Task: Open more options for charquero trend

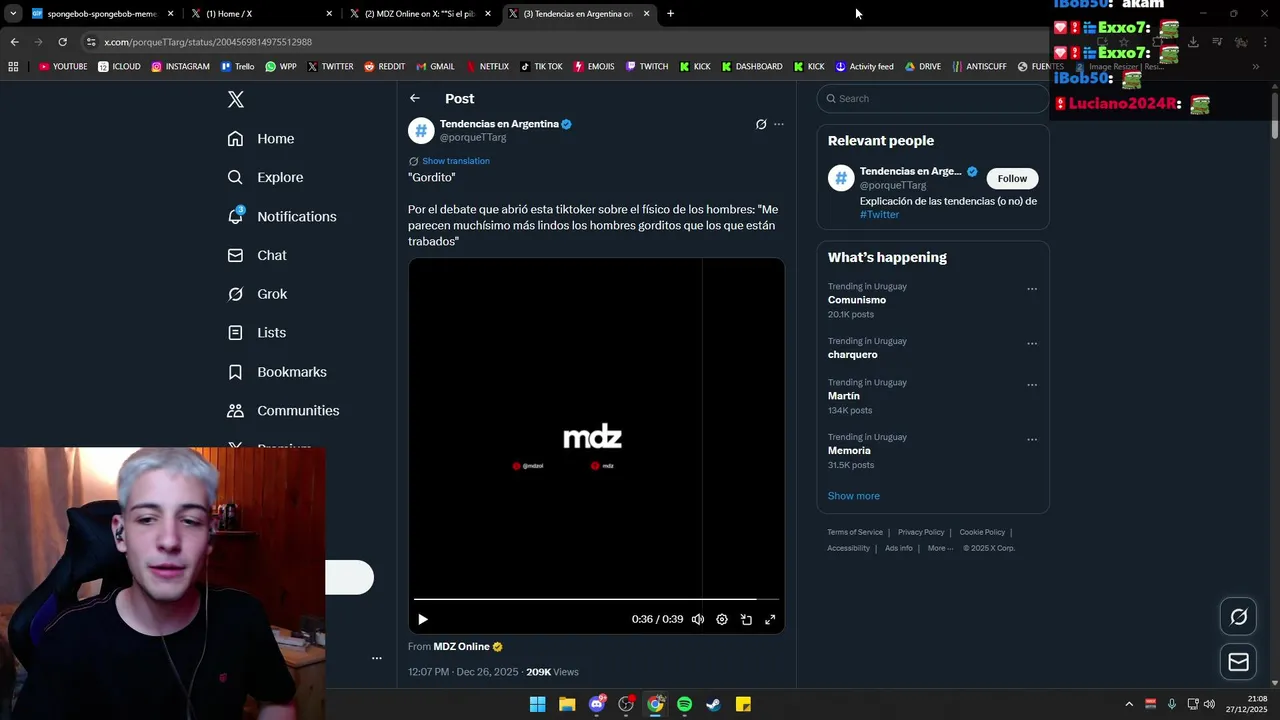Action: pyautogui.click(x=1032, y=344)
